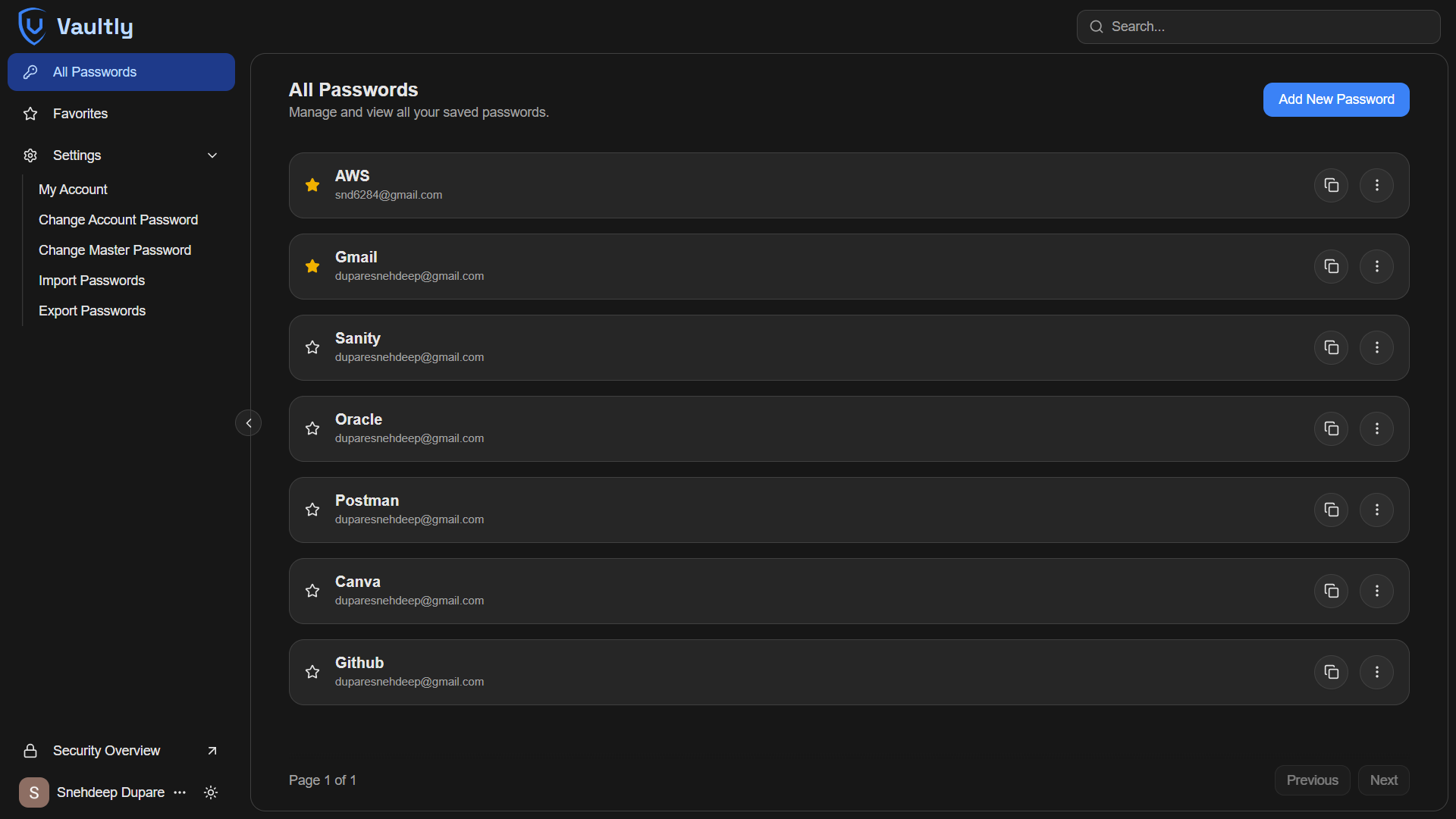Screen dimensions: 1456x819
Task: Click Add New Password button
Action: (x=1335, y=99)
